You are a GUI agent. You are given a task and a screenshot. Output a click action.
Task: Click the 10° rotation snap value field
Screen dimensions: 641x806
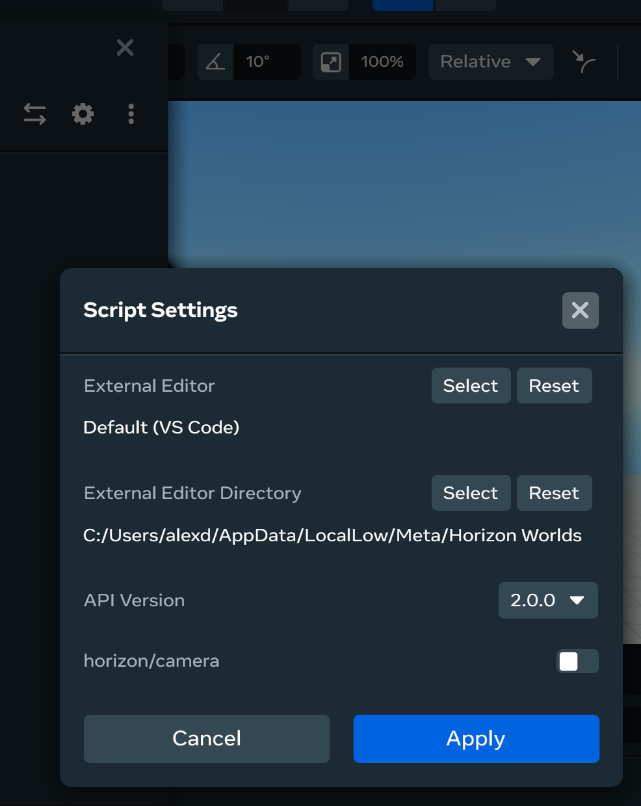[x=267, y=62]
